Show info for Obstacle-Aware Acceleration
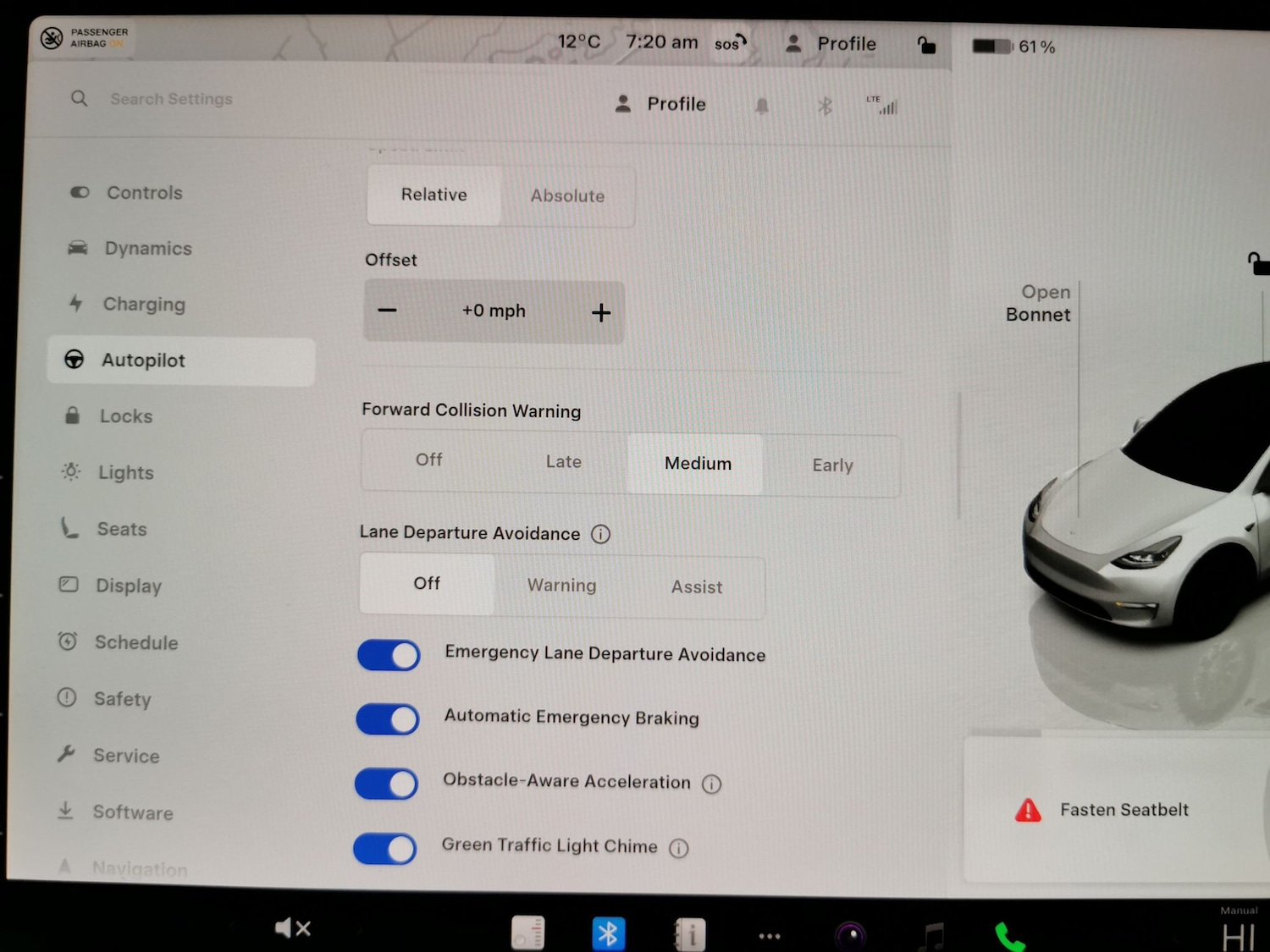This screenshot has height=952, width=1270. point(712,784)
